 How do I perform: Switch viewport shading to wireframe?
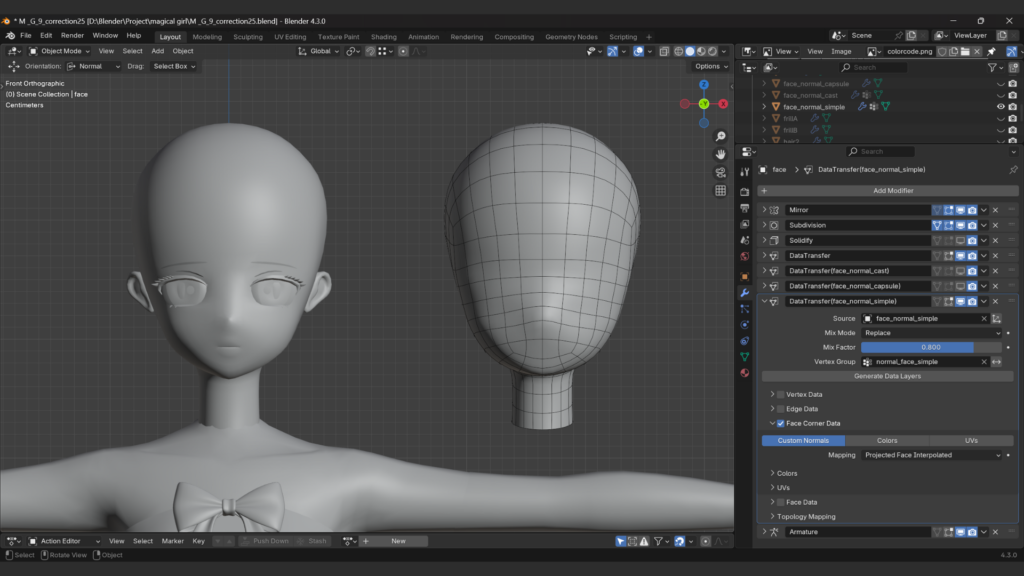click(x=677, y=51)
